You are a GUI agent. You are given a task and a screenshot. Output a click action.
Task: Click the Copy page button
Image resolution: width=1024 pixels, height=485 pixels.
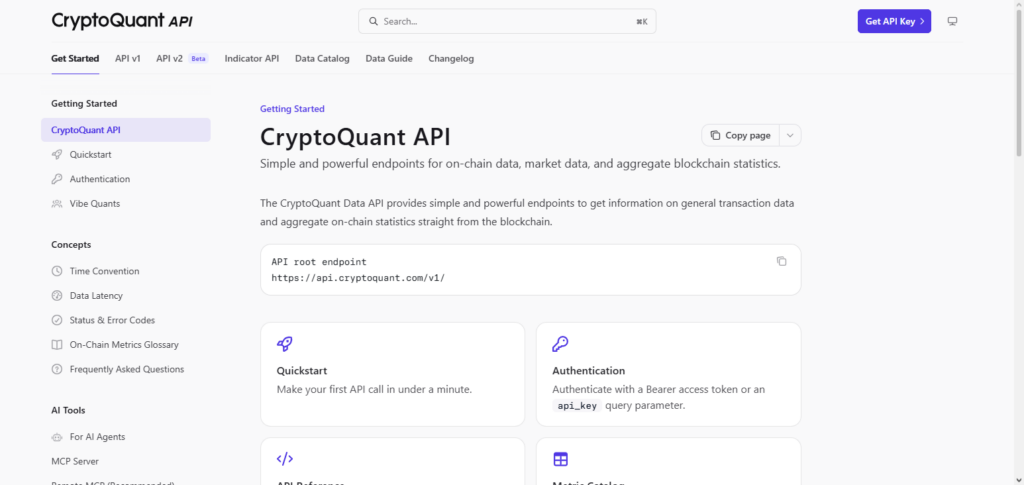click(x=741, y=135)
